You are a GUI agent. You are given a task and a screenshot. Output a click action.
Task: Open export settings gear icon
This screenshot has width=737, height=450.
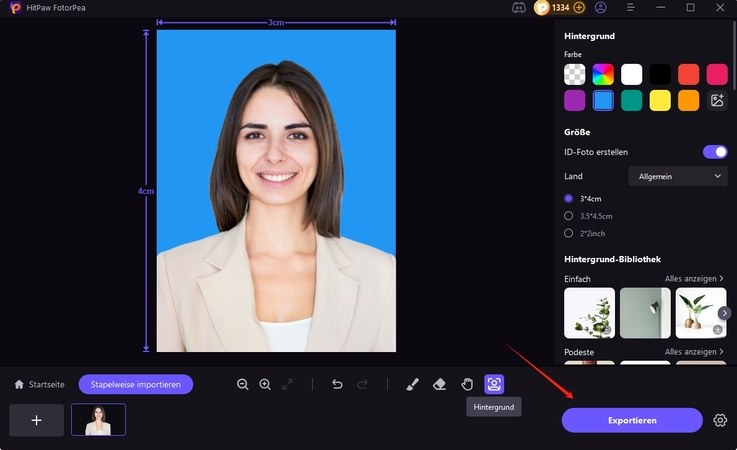pyautogui.click(x=720, y=420)
